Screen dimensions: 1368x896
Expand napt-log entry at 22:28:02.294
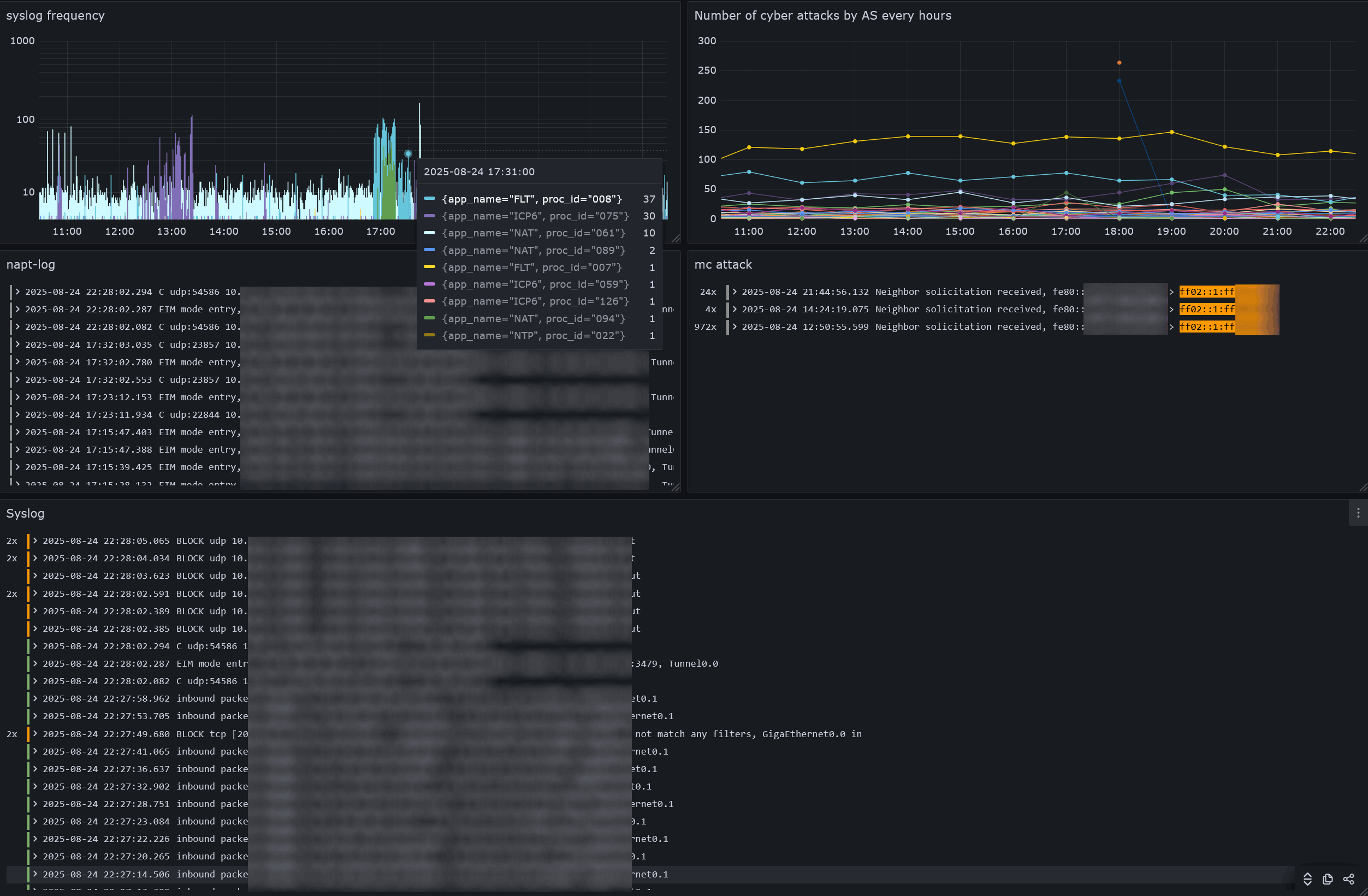[x=18, y=292]
